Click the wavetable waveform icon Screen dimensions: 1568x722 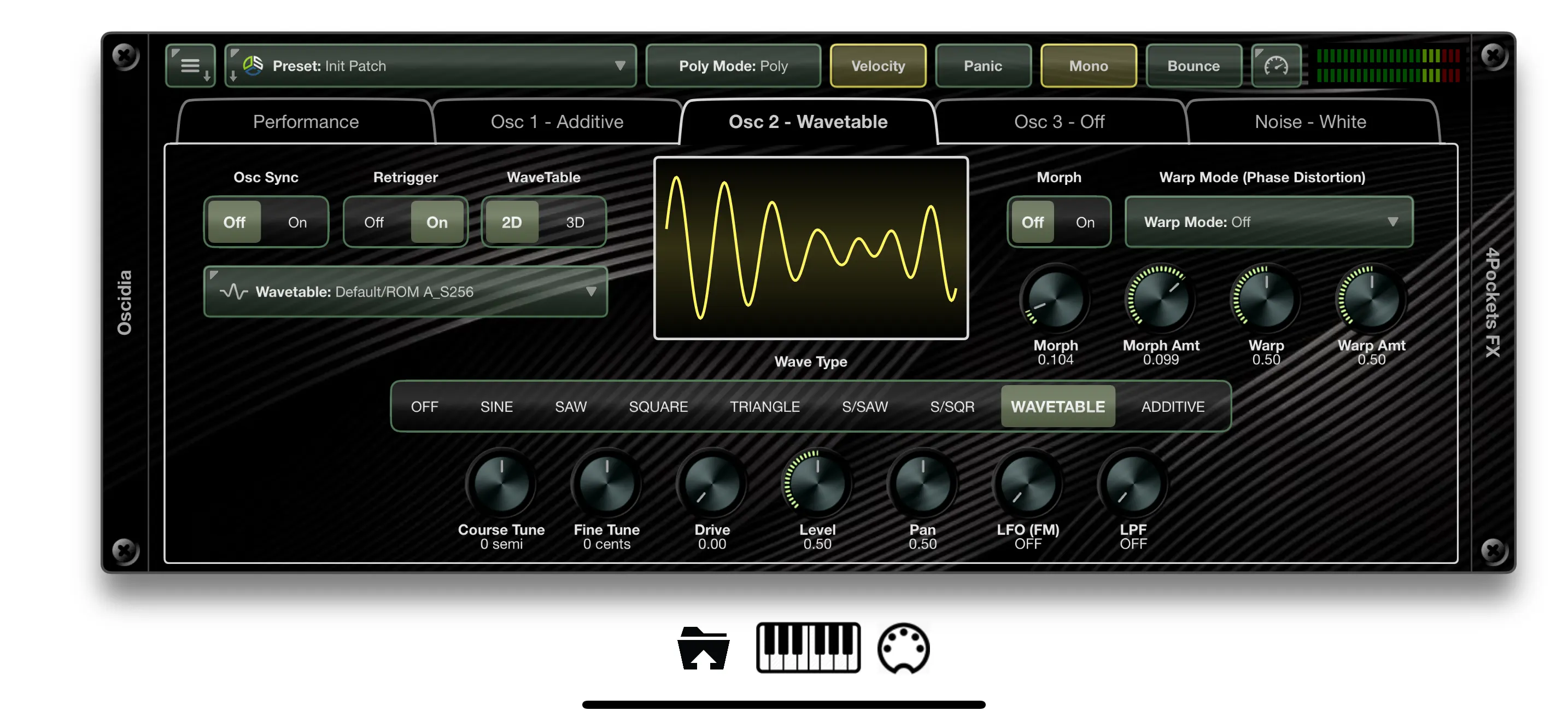coord(234,292)
